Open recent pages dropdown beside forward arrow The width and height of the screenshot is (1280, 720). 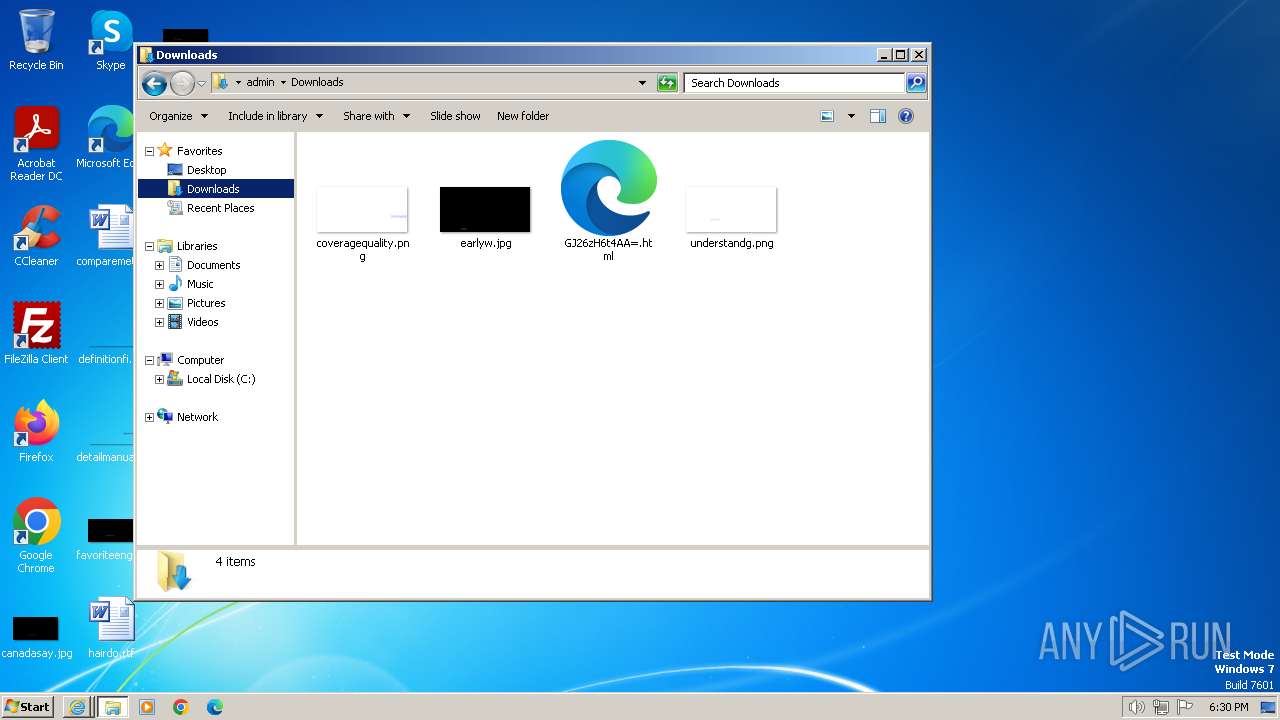pyautogui.click(x=201, y=83)
